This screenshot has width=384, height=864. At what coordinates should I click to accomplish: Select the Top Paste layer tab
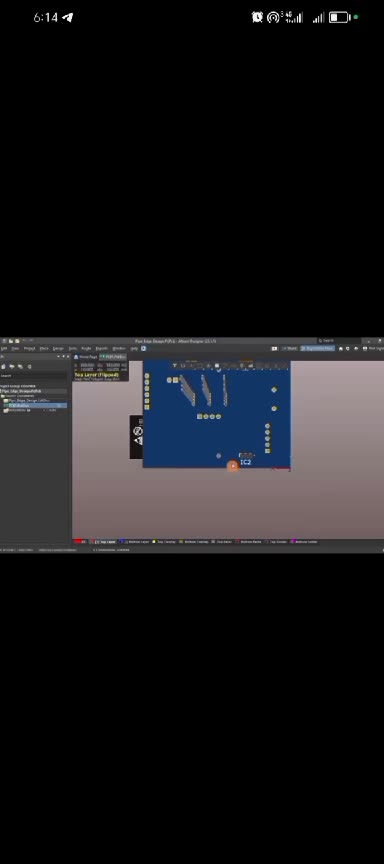222,542
